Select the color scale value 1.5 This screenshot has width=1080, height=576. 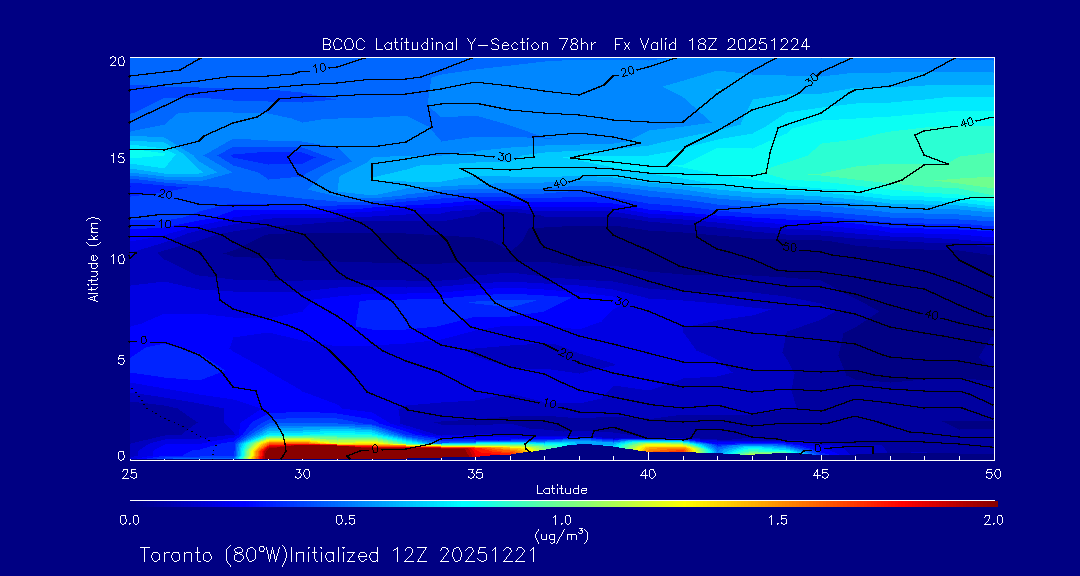point(778,520)
